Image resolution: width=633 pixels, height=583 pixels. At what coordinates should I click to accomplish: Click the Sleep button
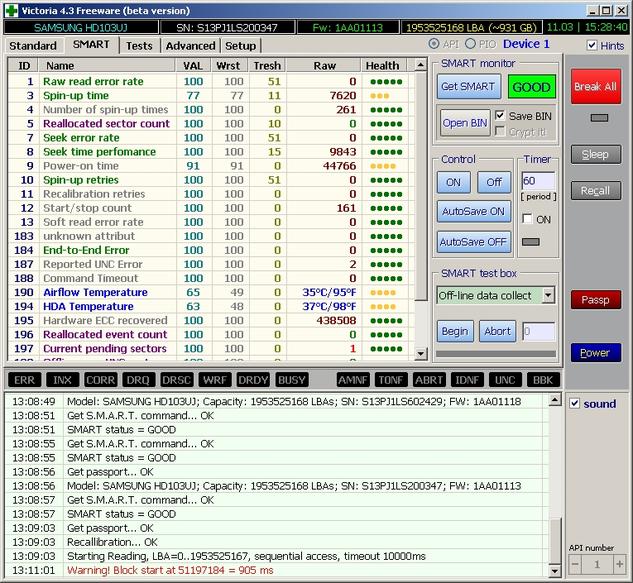point(595,154)
